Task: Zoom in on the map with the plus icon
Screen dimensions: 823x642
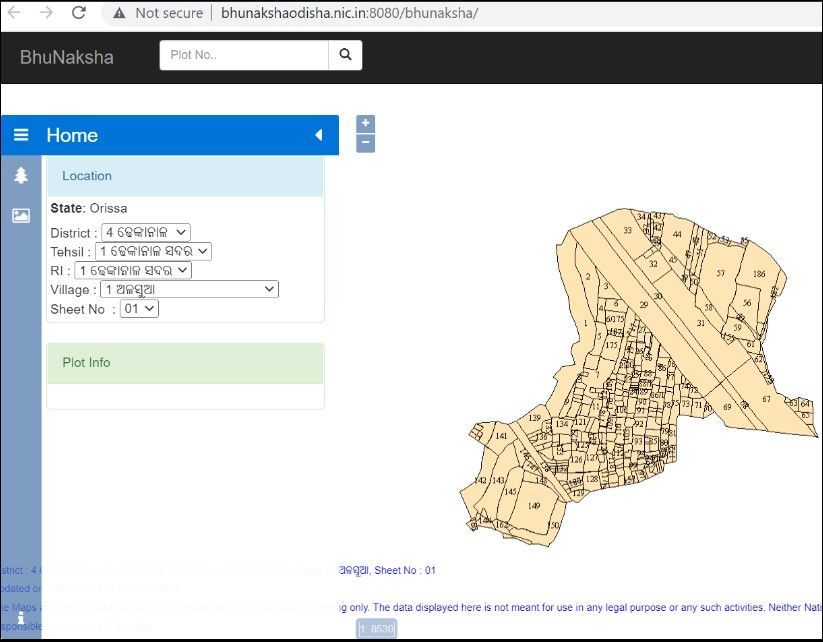Action: coord(365,122)
